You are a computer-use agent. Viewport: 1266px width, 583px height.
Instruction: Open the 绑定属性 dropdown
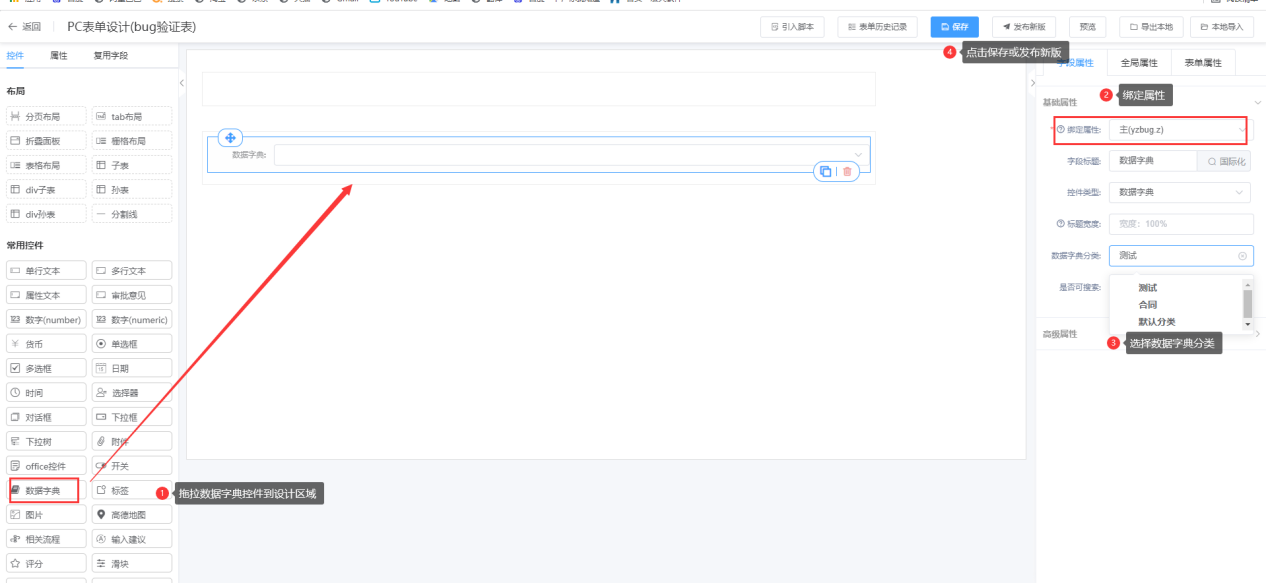pyautogui.click(x=1180, y=130)
